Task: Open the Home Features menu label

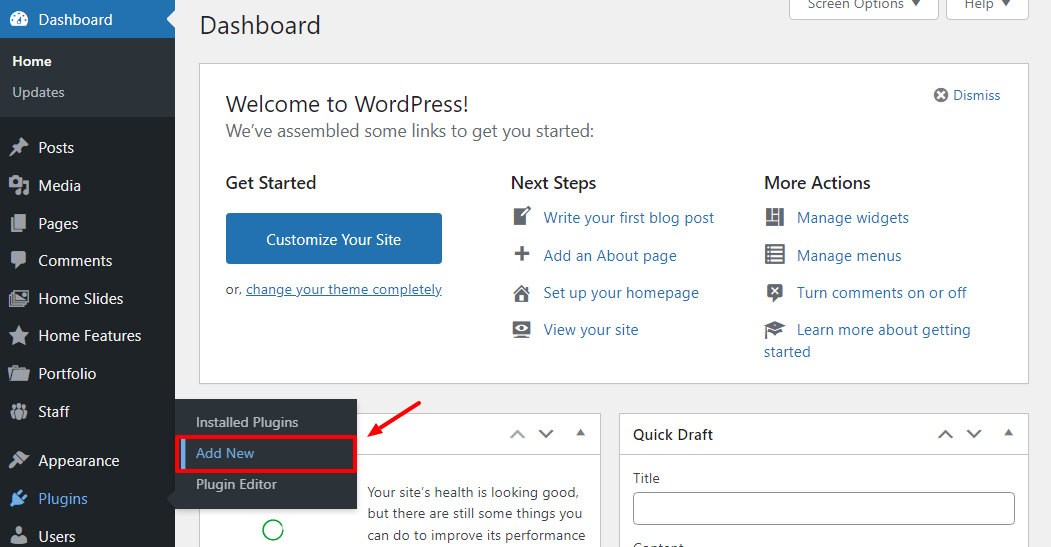Action: (90, 336)
